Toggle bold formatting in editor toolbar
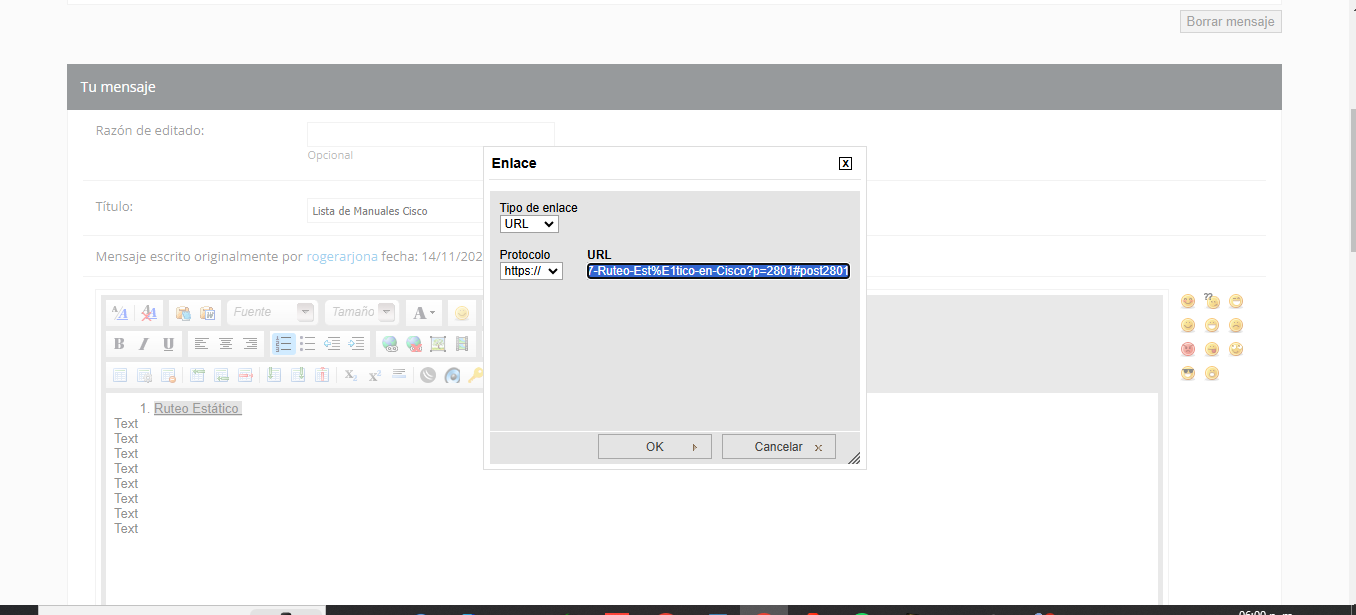Image resolution: width=1356 pixels, height=615 pixels. click(119, 344)
